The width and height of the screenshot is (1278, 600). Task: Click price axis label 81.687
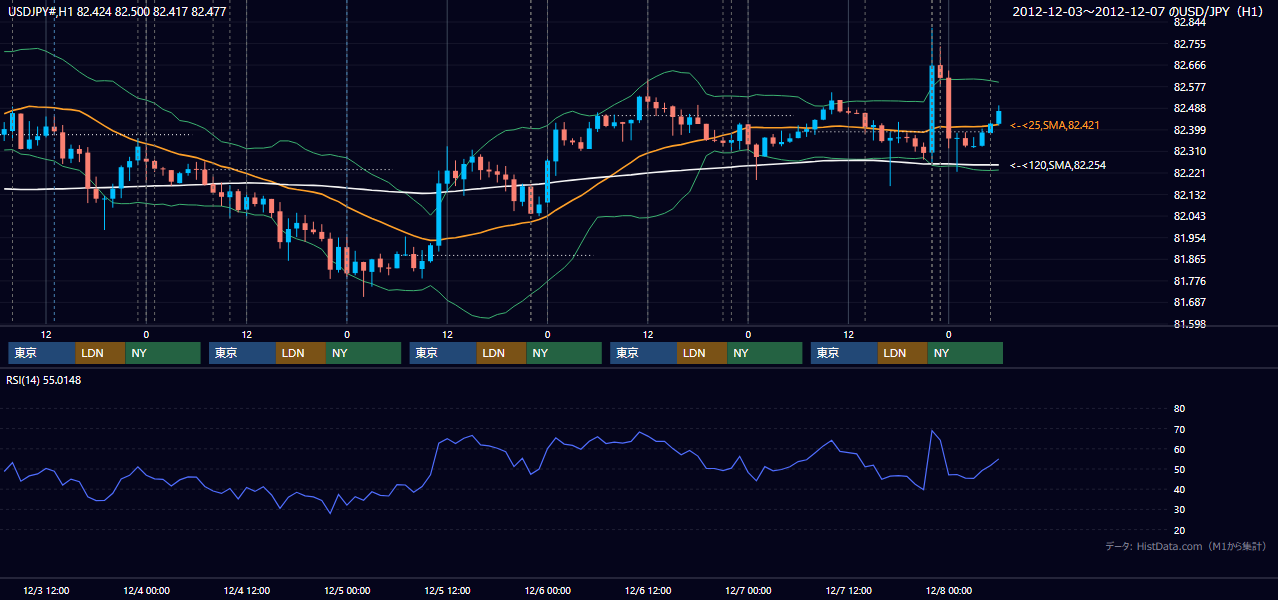click(x=1189, y=302)
